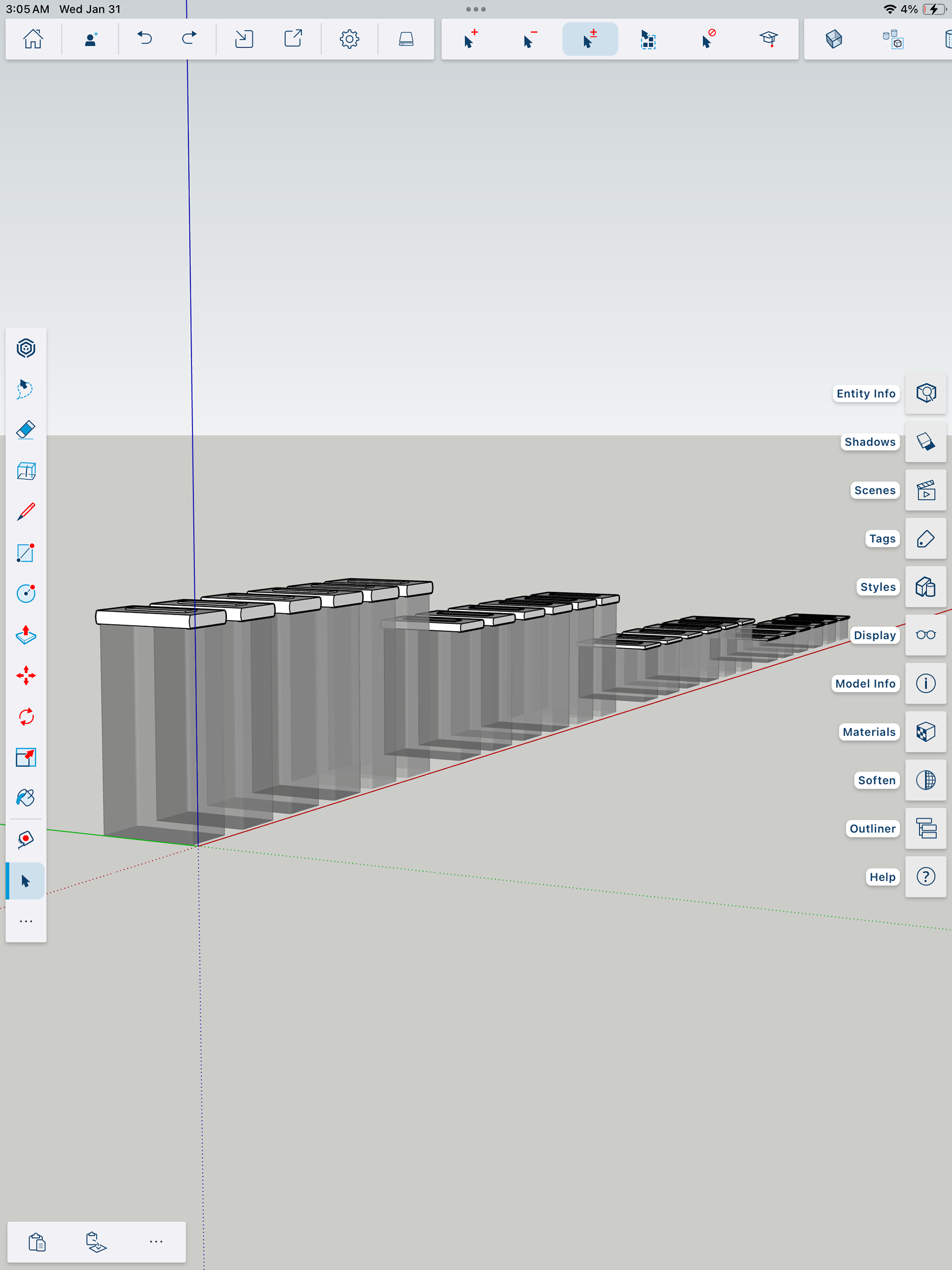Expand more tools in left toolbar
The image size is (952, 1270).
[x=26, y=921]
